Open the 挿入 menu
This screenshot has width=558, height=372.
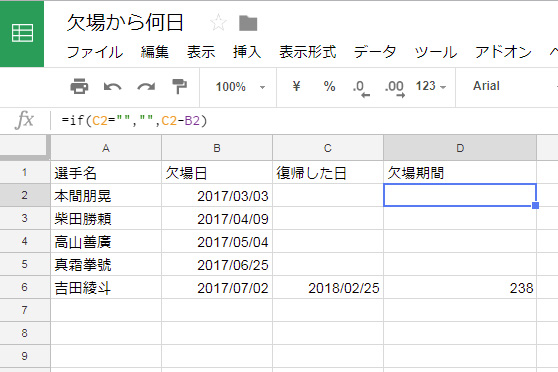247,52
